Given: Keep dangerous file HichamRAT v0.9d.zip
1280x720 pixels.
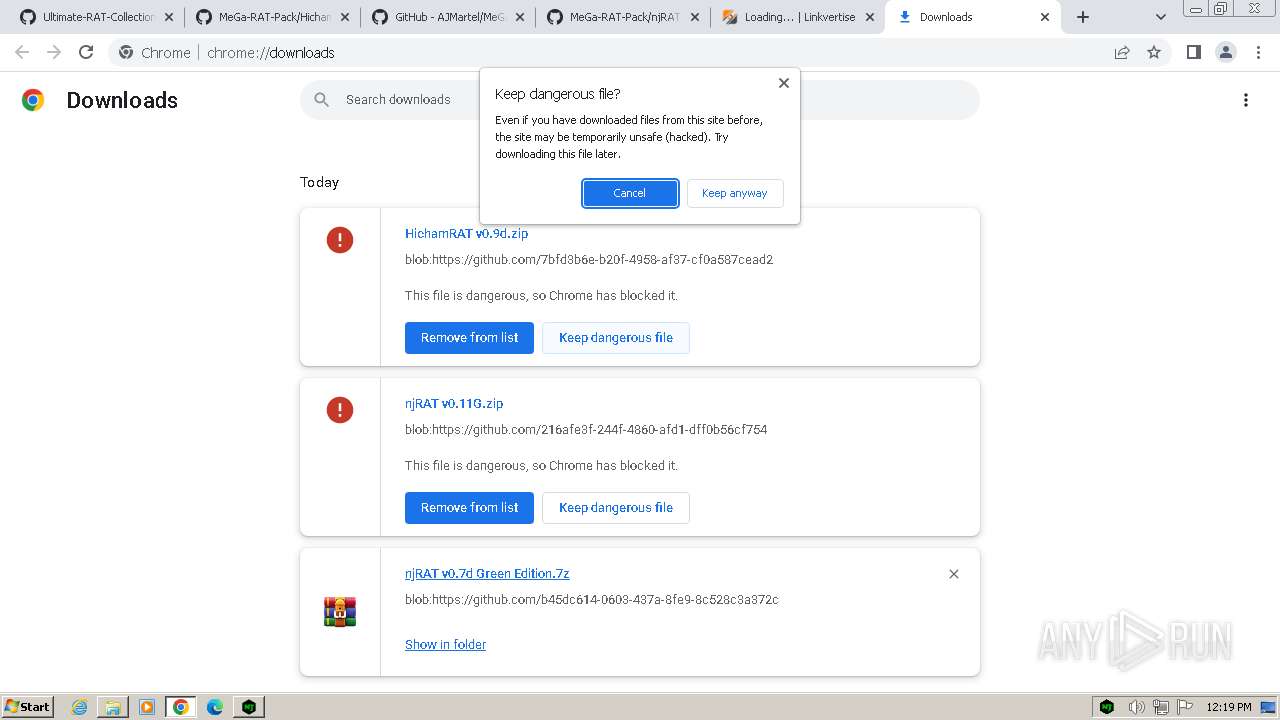Looking at the screenshot, I should 616,338.
